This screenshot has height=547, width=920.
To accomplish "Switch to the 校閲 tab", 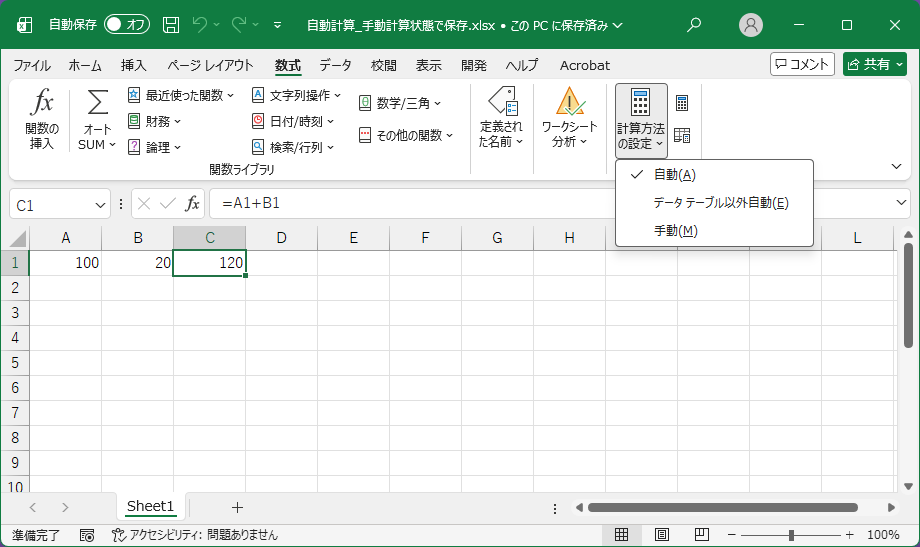I will (384, 65).
